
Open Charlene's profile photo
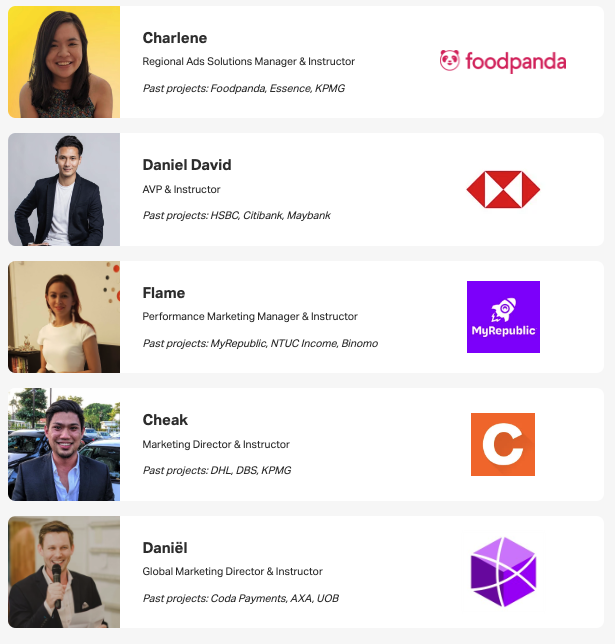(64, 62)
